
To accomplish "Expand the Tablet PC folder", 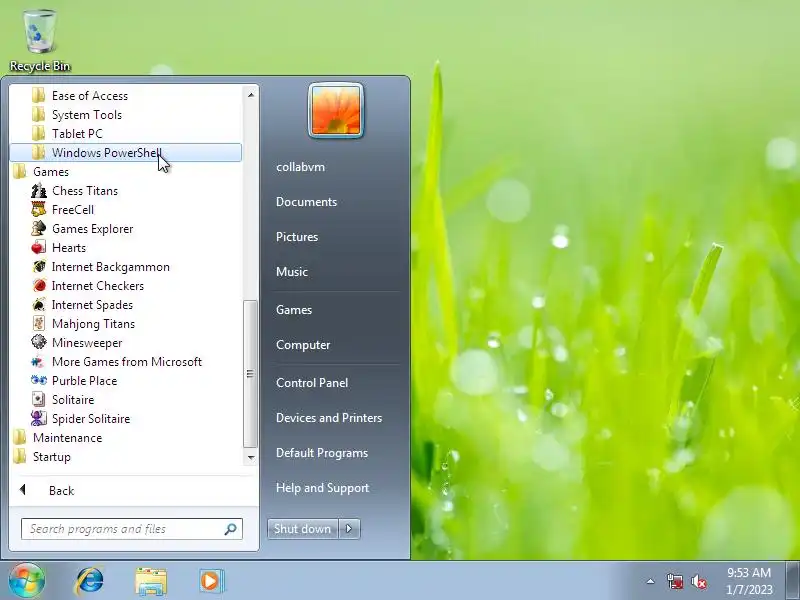I will tap(126, 134).
